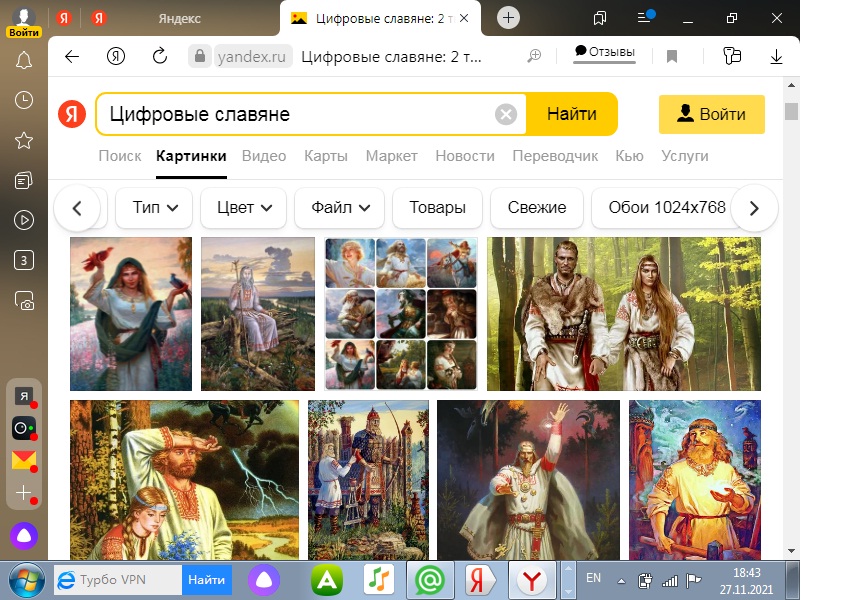
Task: Open the Mail.ru Agent taskbar icon
Action: [x=430, y=580]
